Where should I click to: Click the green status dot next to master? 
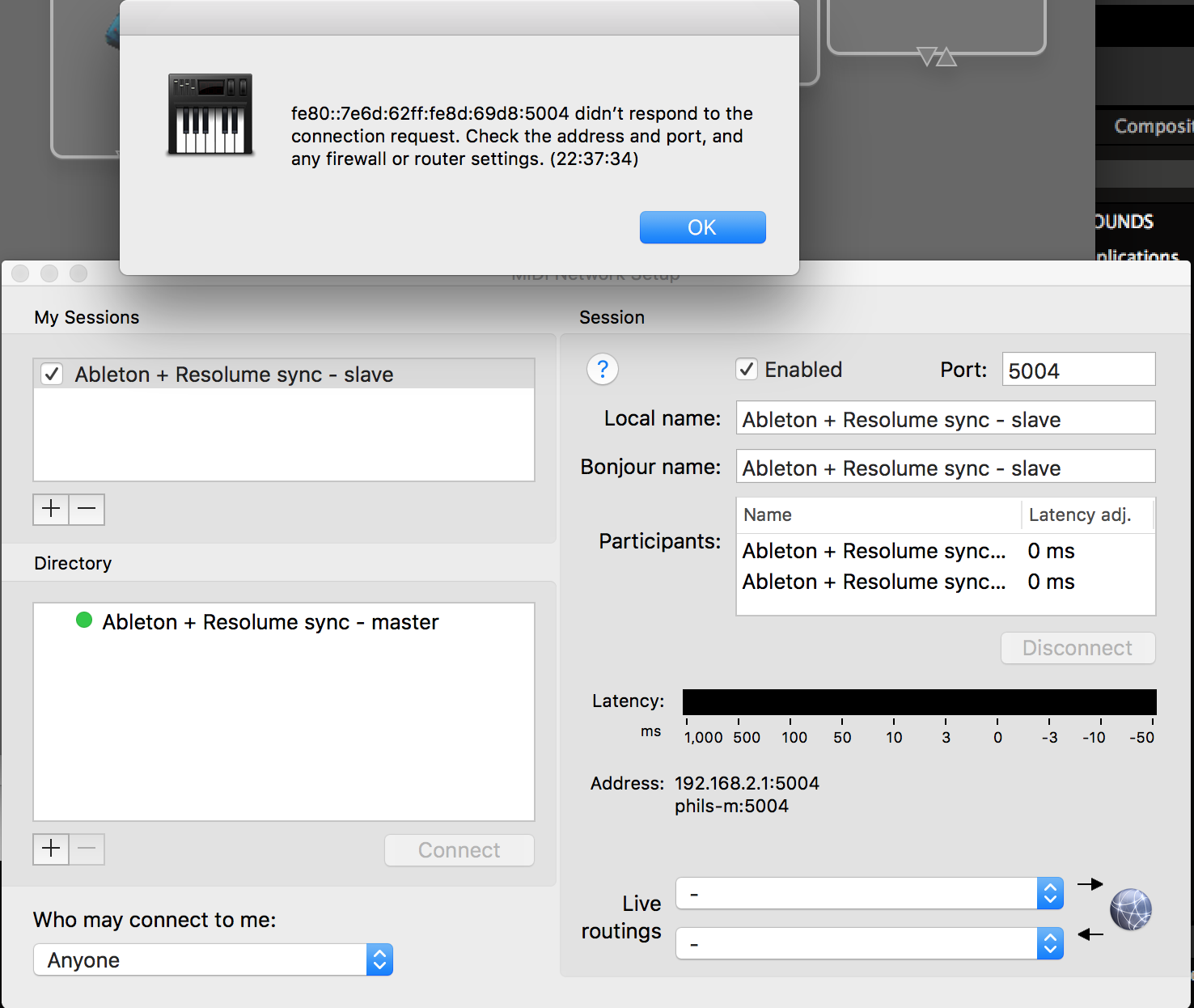(84, 620)
